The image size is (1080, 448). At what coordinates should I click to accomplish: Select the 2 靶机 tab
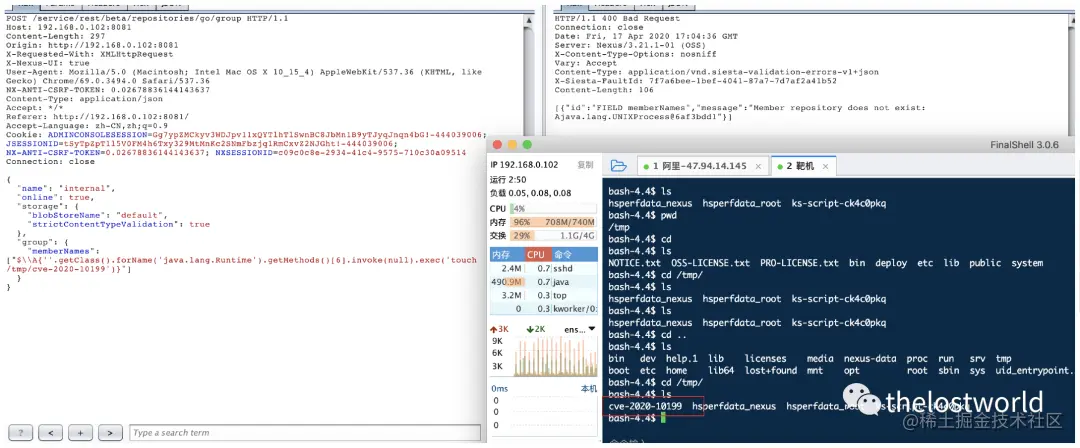coord(802,166)
